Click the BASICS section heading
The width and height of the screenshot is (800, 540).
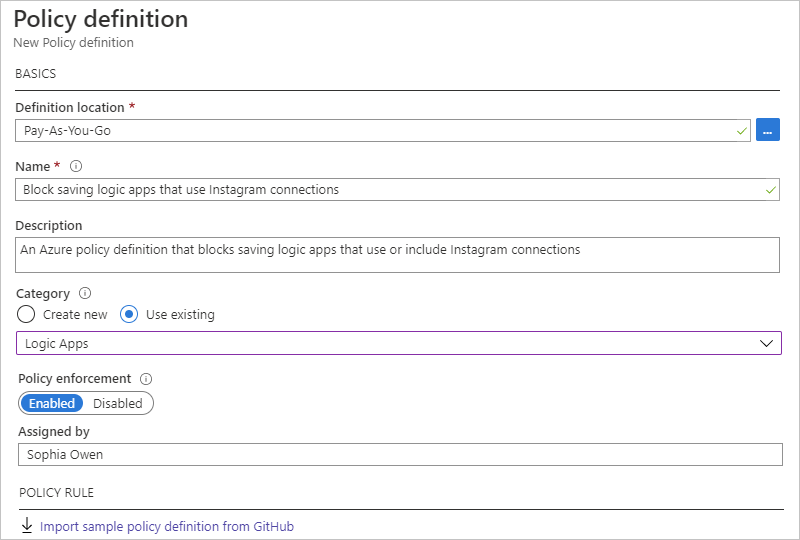35,74
